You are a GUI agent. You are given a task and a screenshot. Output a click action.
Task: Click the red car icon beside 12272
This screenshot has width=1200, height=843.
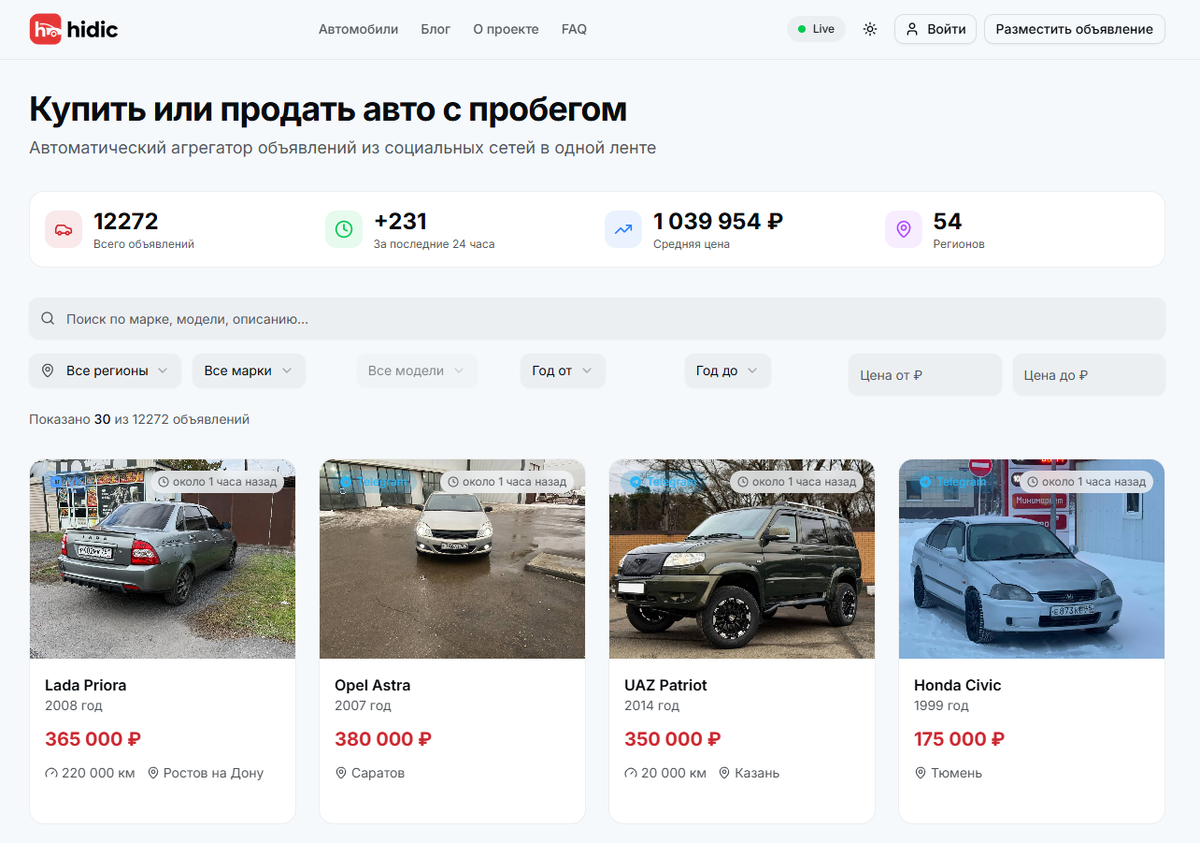pyautogui.click(x=63, y=229)
